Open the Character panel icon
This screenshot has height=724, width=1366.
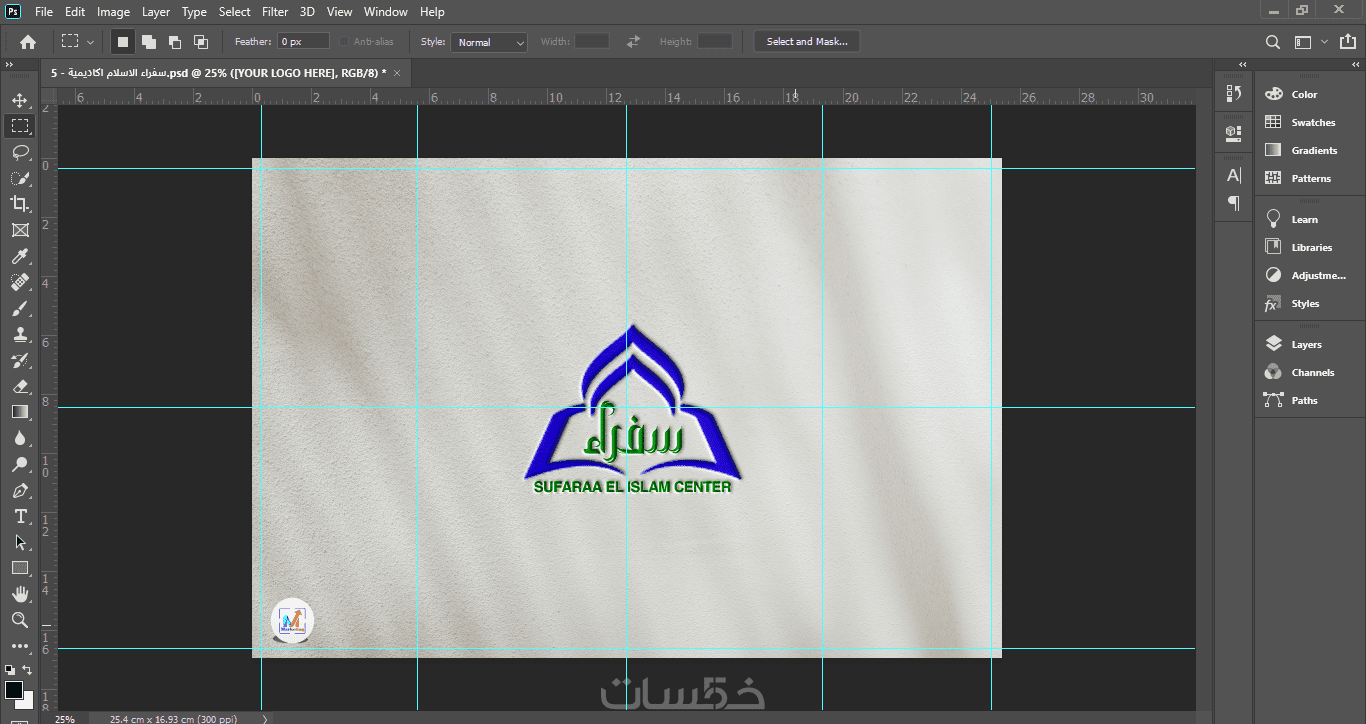[1234, 175]
